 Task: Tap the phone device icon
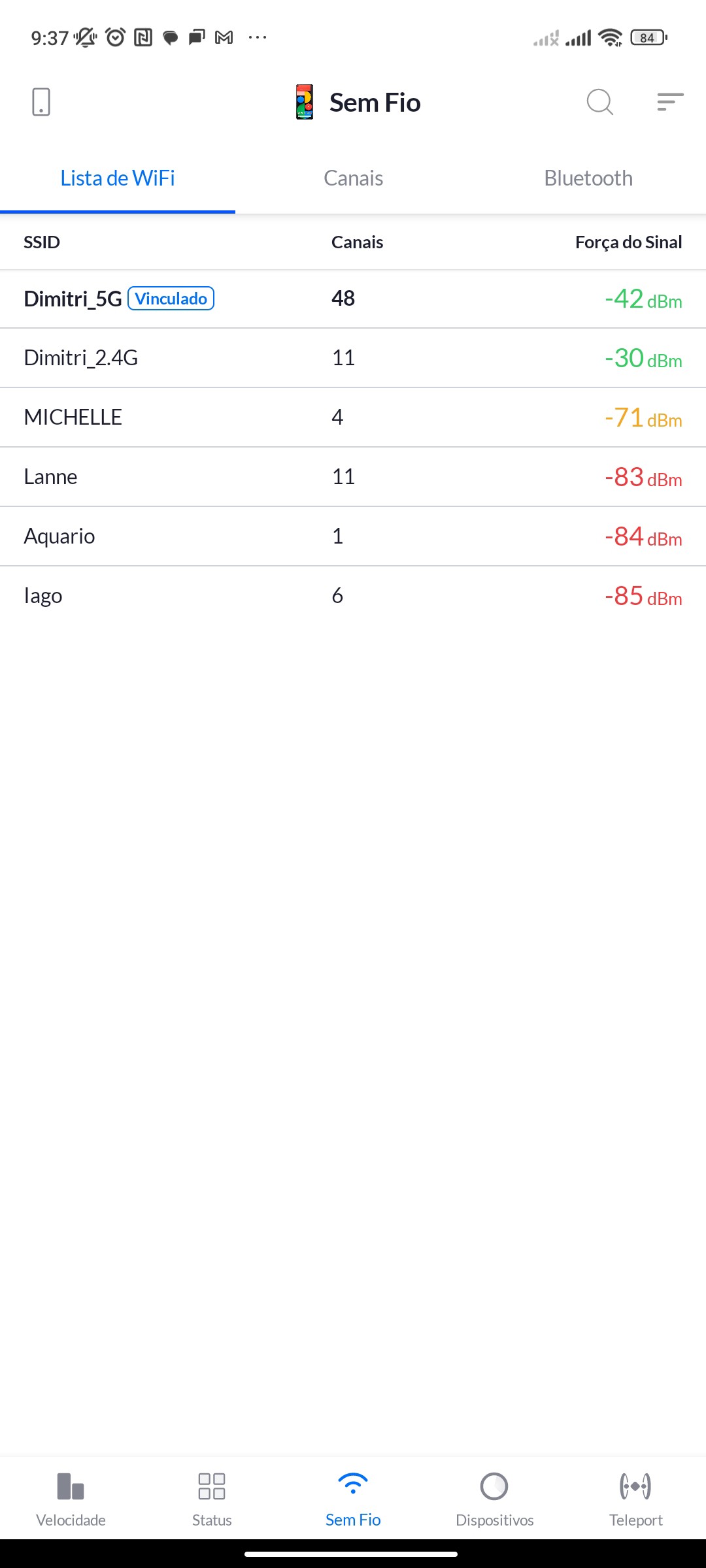click(41, 102)
